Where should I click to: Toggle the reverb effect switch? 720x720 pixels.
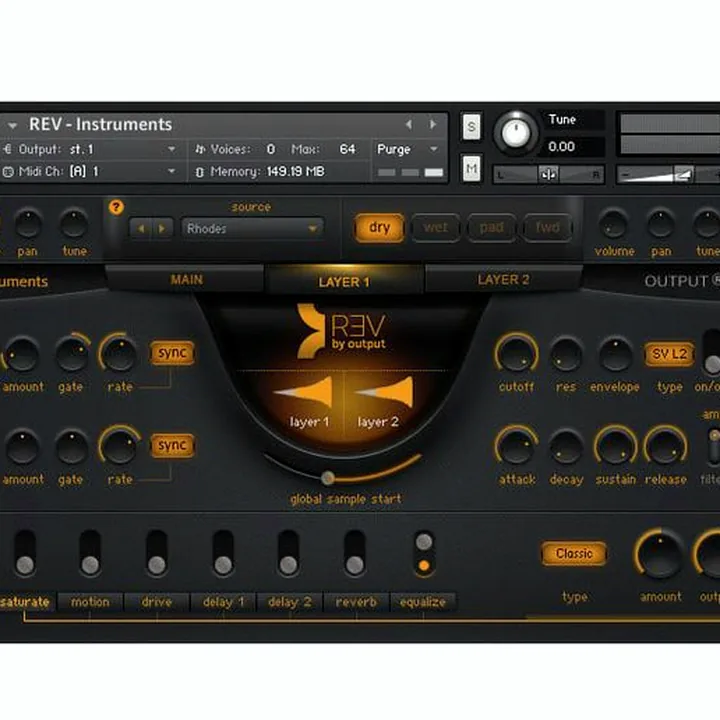(354, 553)
